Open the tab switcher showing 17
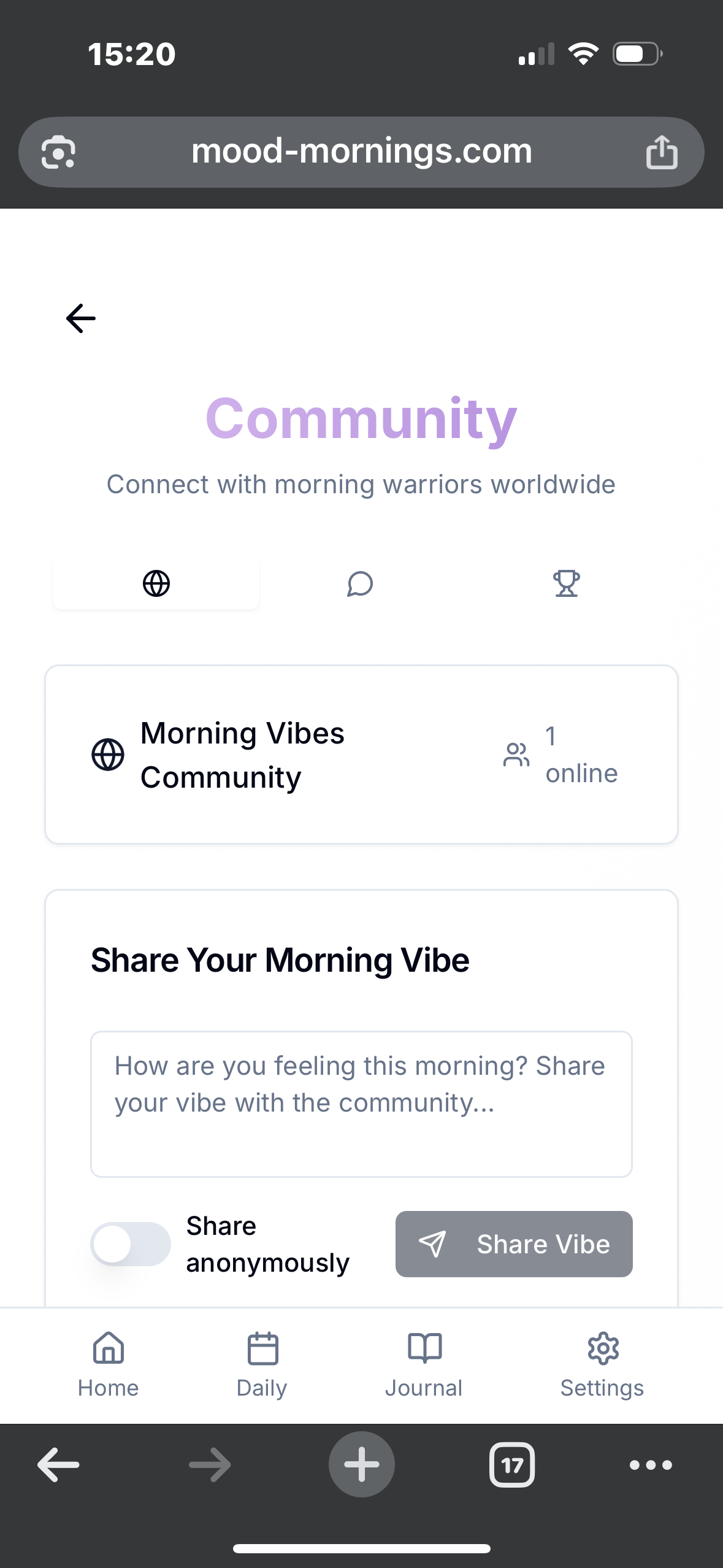723x1568 pixels. pos(512,1465)
